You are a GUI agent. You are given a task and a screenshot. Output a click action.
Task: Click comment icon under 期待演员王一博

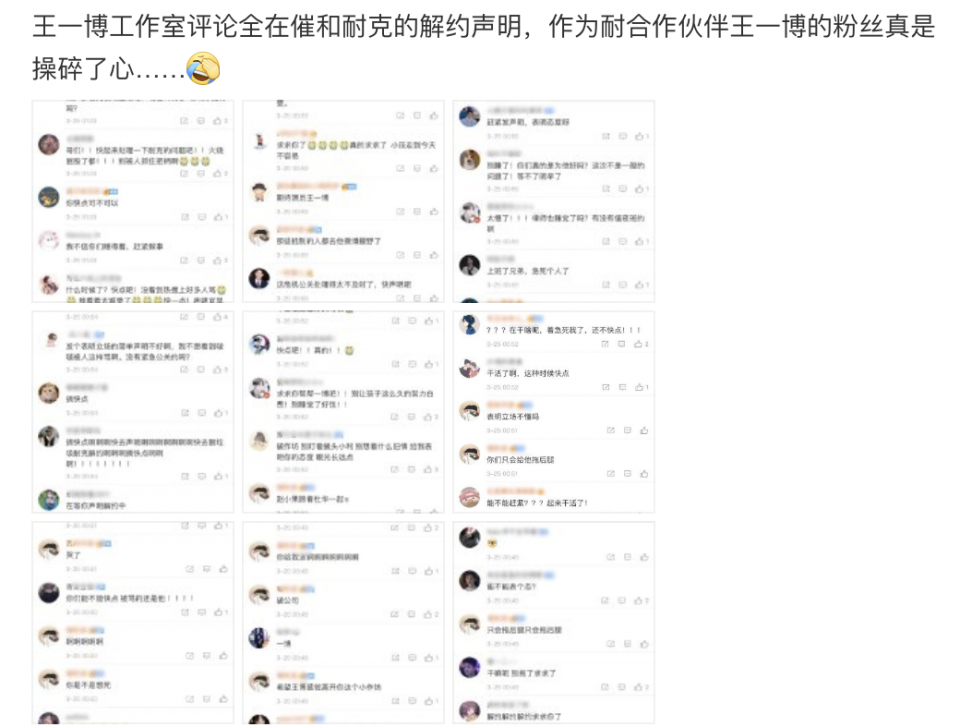417,211
